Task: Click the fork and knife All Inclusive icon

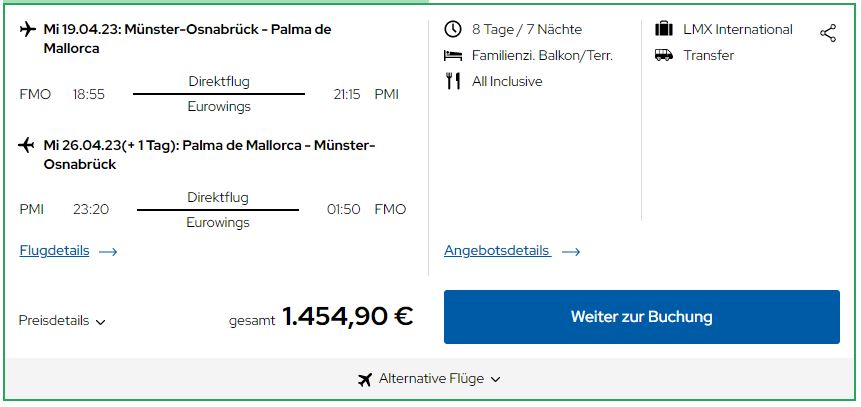Action: [x=453, y=81]
